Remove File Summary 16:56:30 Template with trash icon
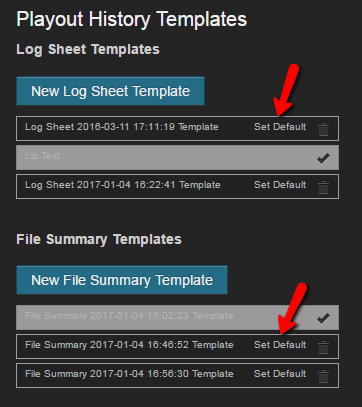Image resolution: width=362 pixels, height=407 pixels. click(323, 376)
